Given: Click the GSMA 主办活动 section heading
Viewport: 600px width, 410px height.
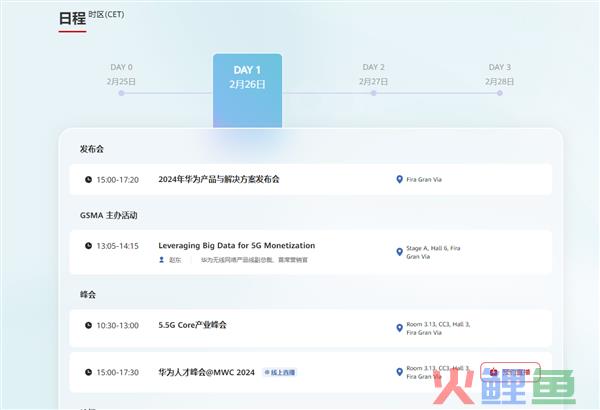Looking at the screenshot, I should tap(109, 215).
